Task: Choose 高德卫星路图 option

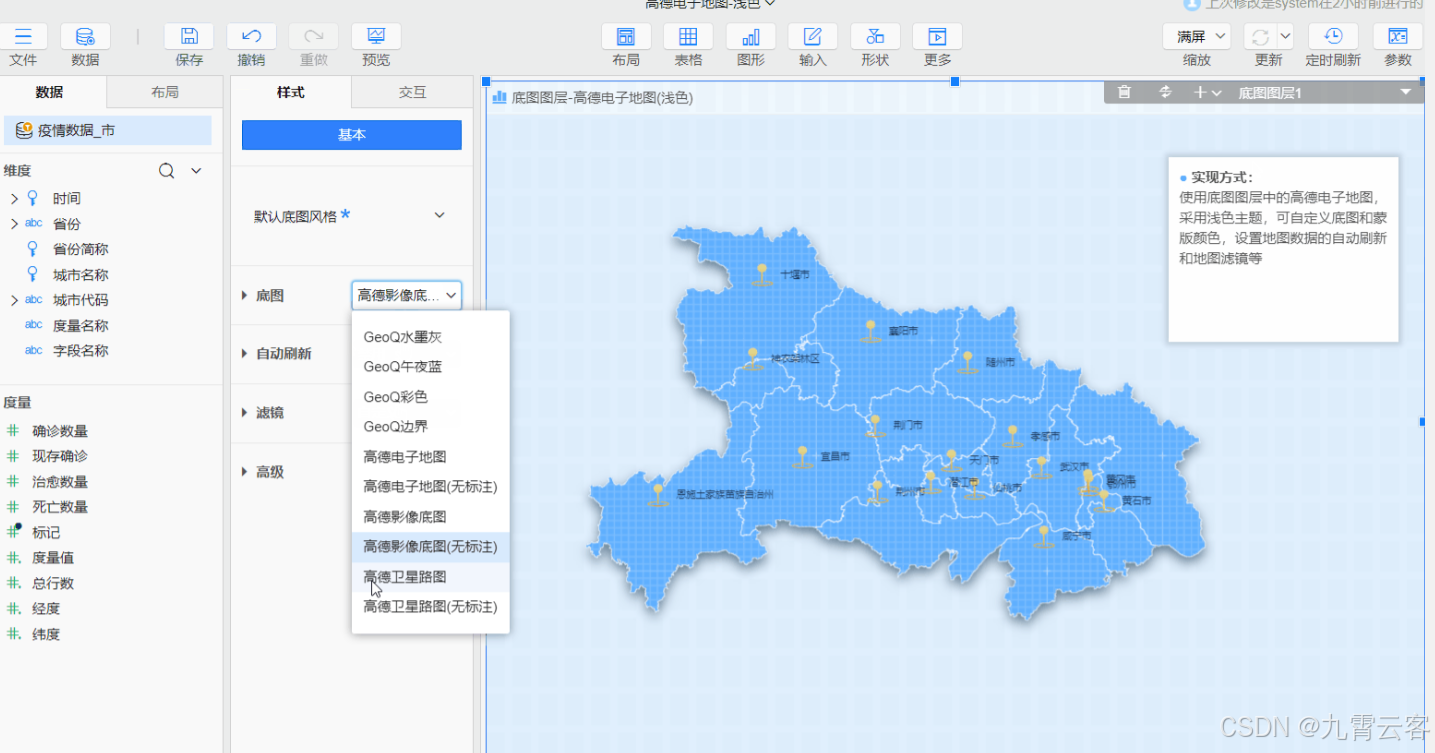Action: (431, 577)
